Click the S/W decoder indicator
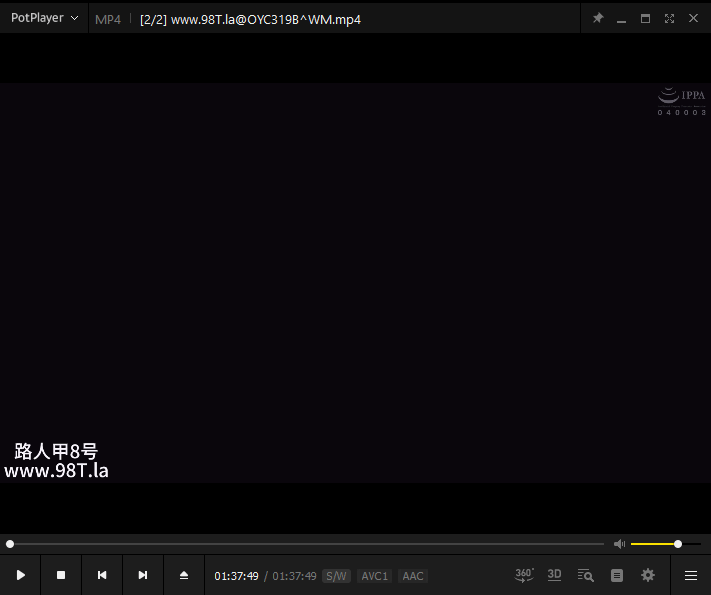The width and height of the screenshot is (711, 595). (x=336, y=576)
